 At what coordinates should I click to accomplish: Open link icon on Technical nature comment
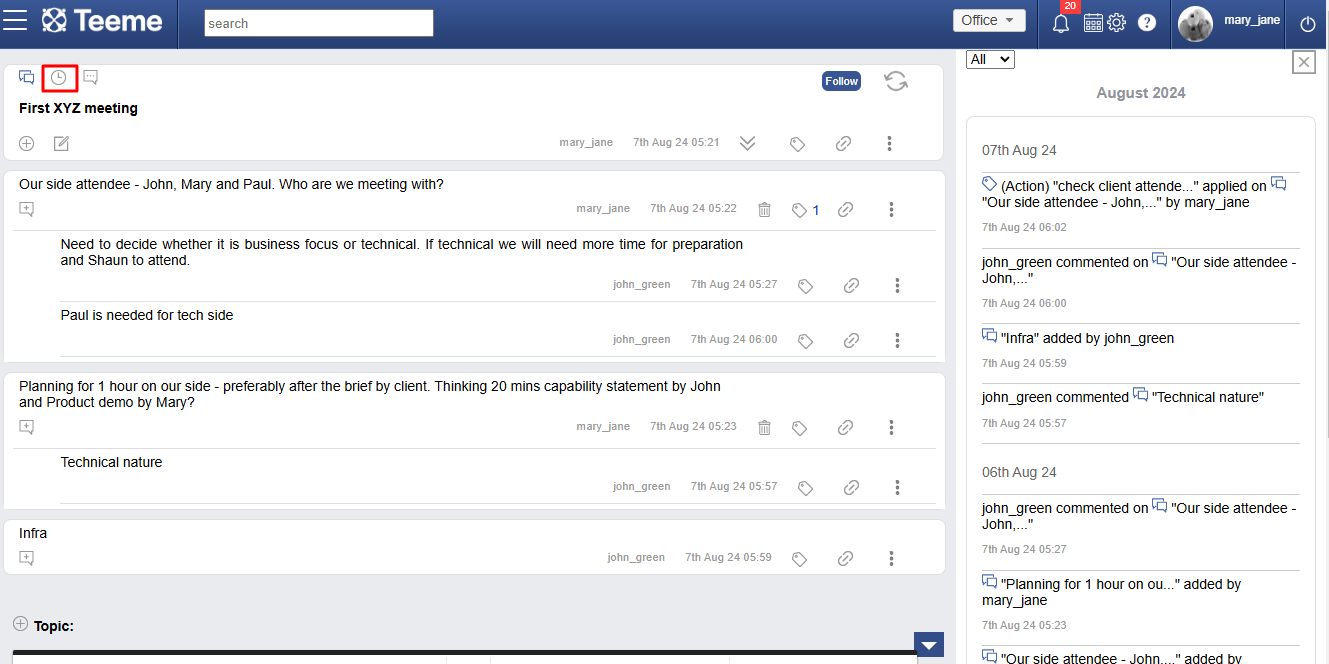(851, 487)
